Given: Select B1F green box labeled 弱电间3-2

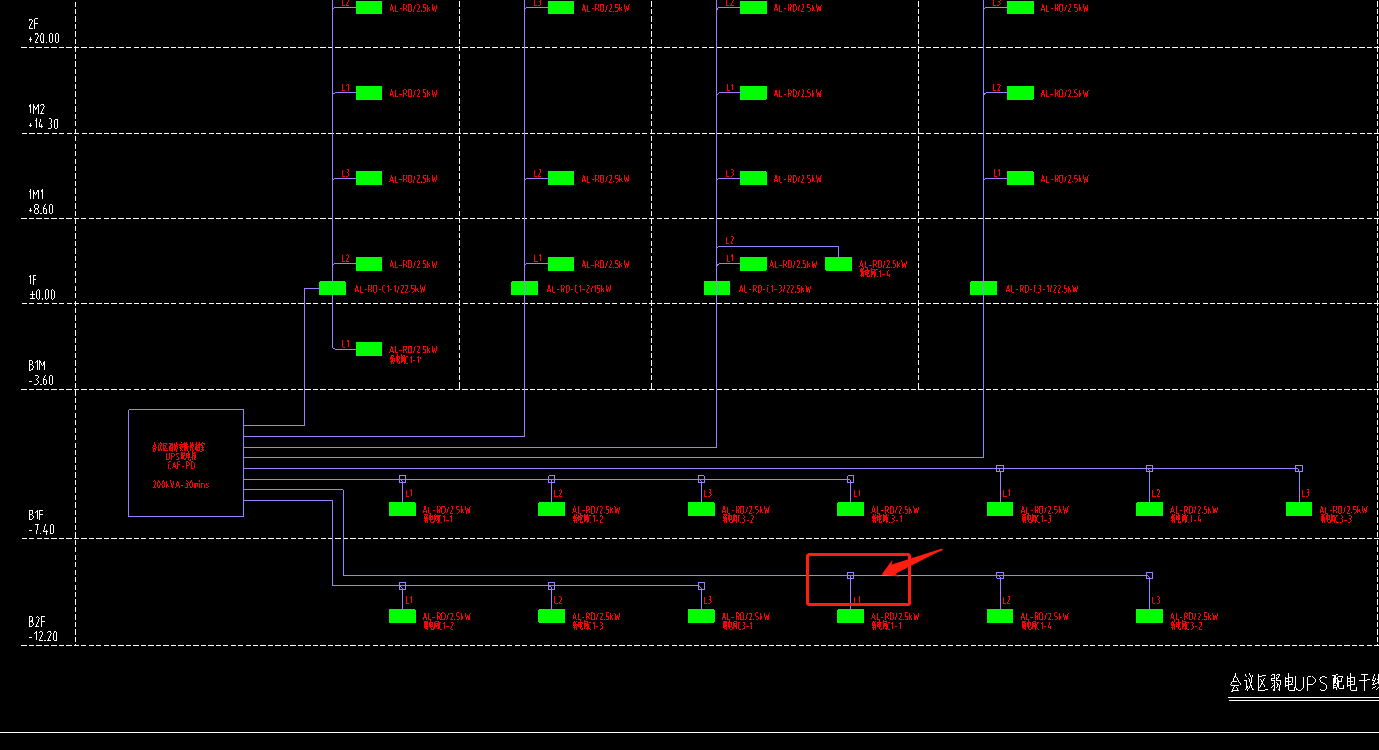Looking at the screenshot, I should point(701,509).
